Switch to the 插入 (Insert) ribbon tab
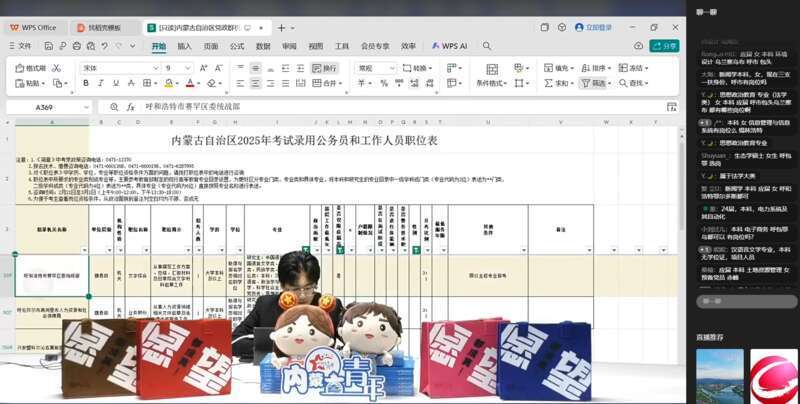Image resolution: width=800 pixels, height=404 pixels. 185,46
